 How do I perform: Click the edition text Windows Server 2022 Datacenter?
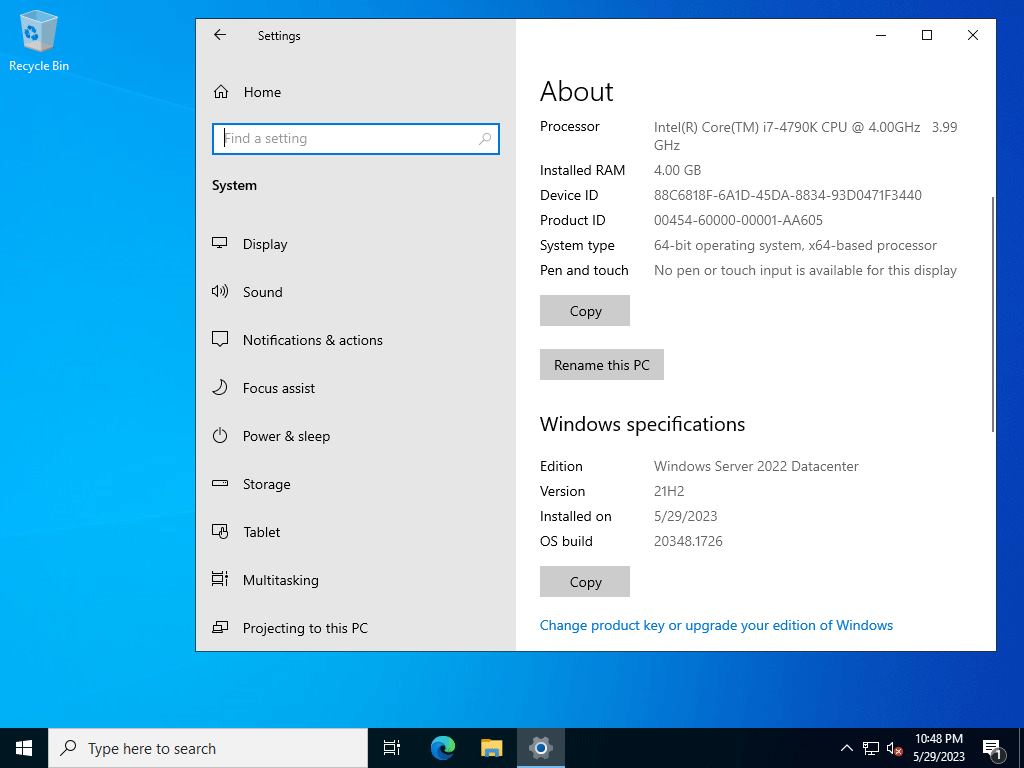point(756,466)
